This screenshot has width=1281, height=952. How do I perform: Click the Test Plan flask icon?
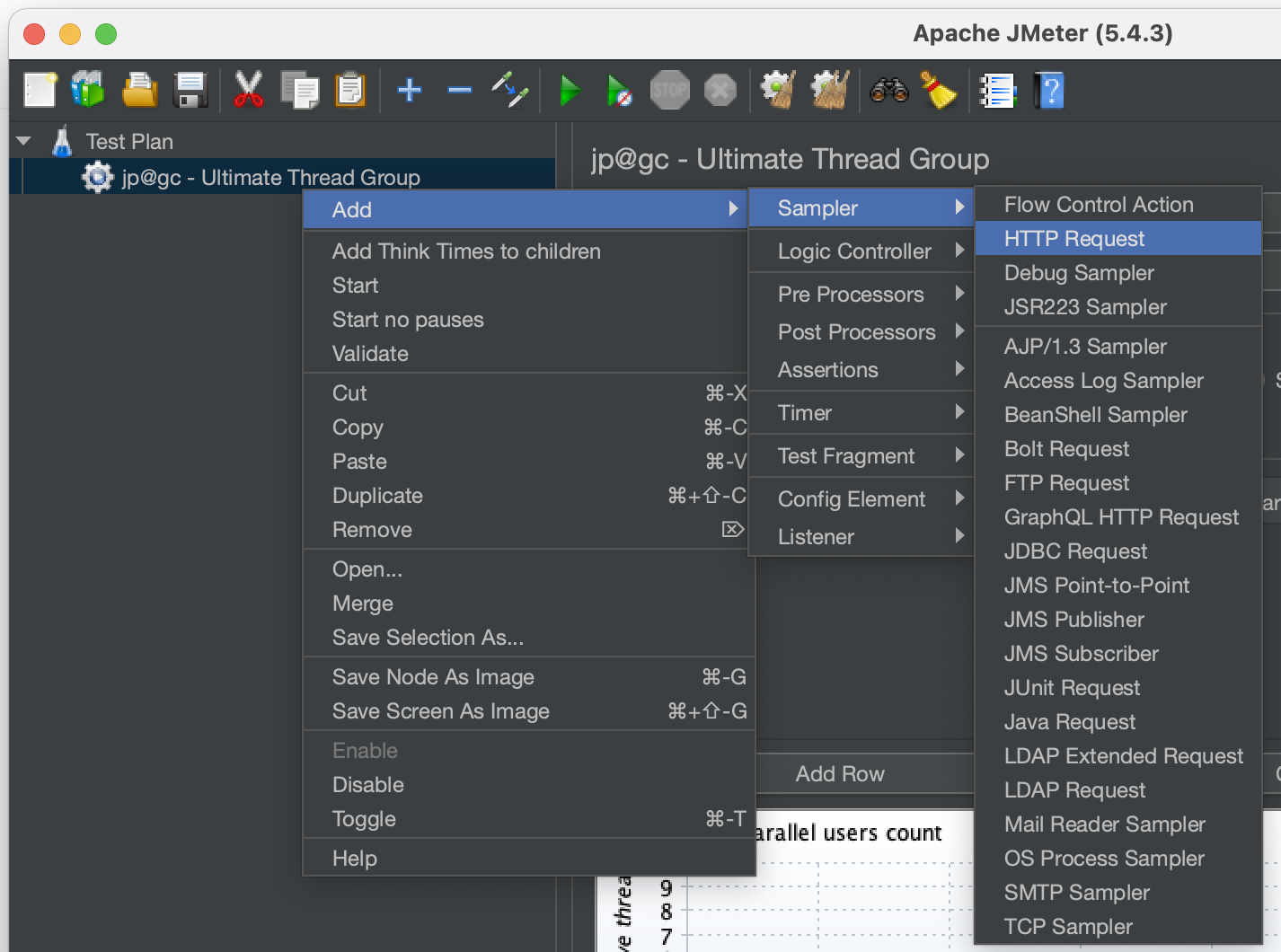click(62, 142)
